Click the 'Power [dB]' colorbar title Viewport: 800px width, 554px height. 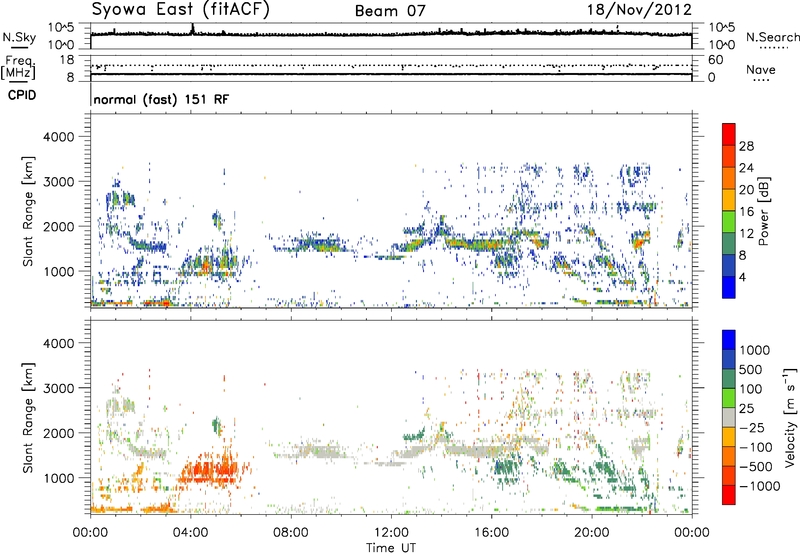[763, 211]
